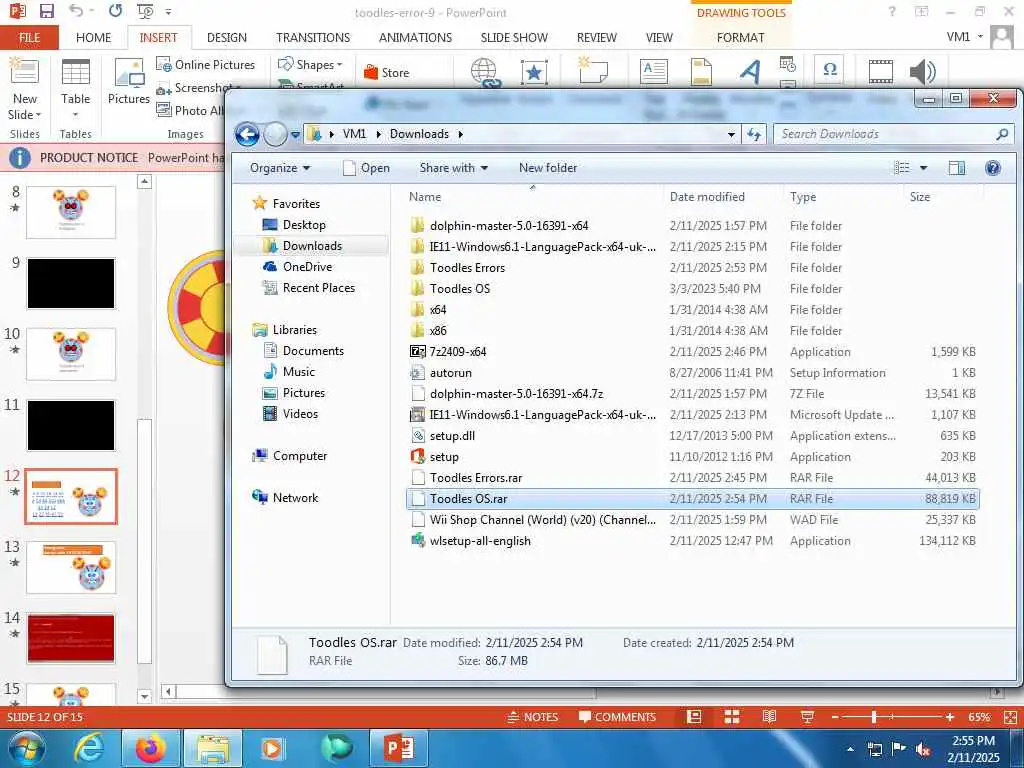Click the zoom in plus button

pyautogui.click(x=949, y=717)
